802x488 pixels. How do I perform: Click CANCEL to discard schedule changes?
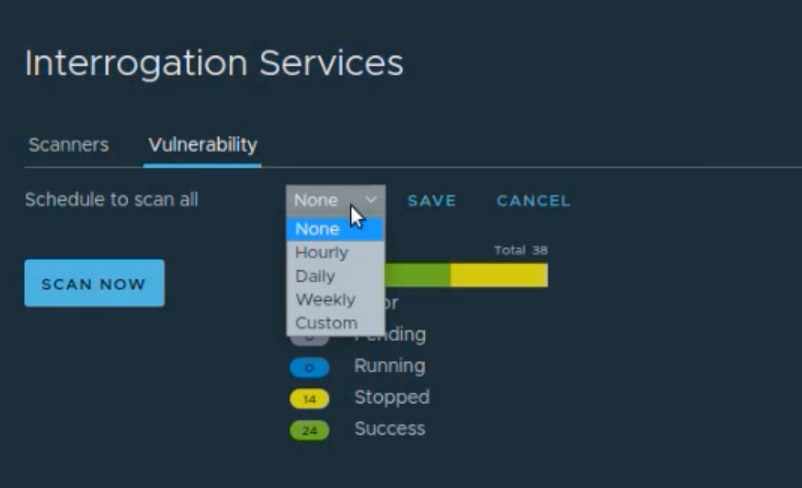pyautogui.click(x=533, y=201)
